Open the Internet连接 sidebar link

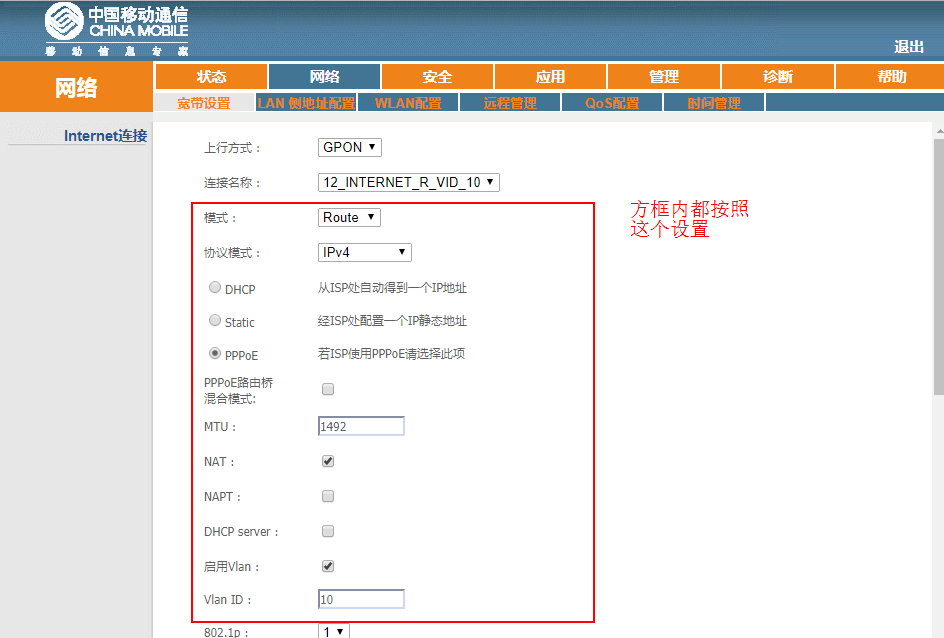pyautogui.click(x=105, y=136)
